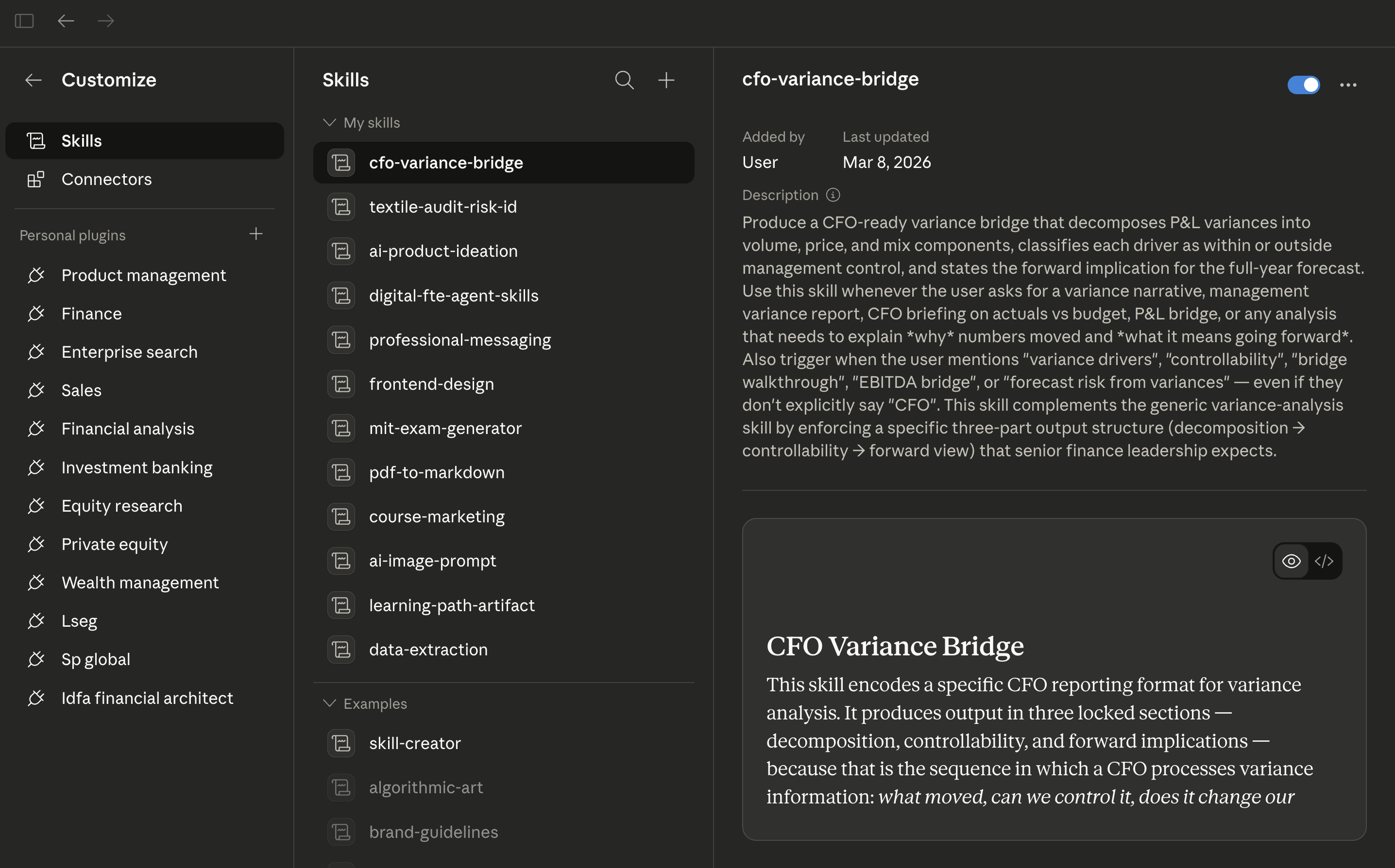Toggle the sidebar panel icon

pyautogui.click(x=24, y=21)
